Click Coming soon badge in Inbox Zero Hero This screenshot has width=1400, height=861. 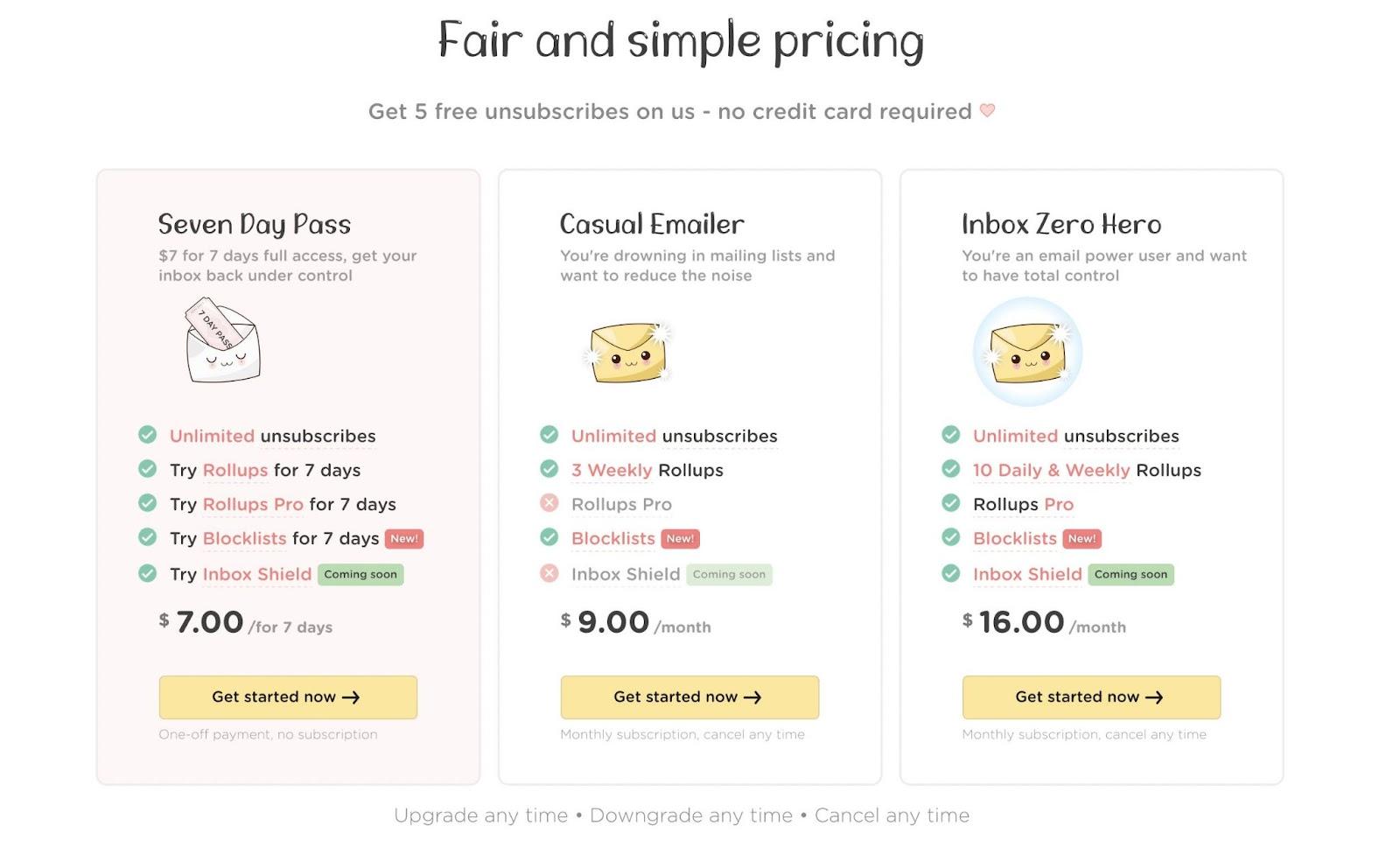[x=1130, y=575]
